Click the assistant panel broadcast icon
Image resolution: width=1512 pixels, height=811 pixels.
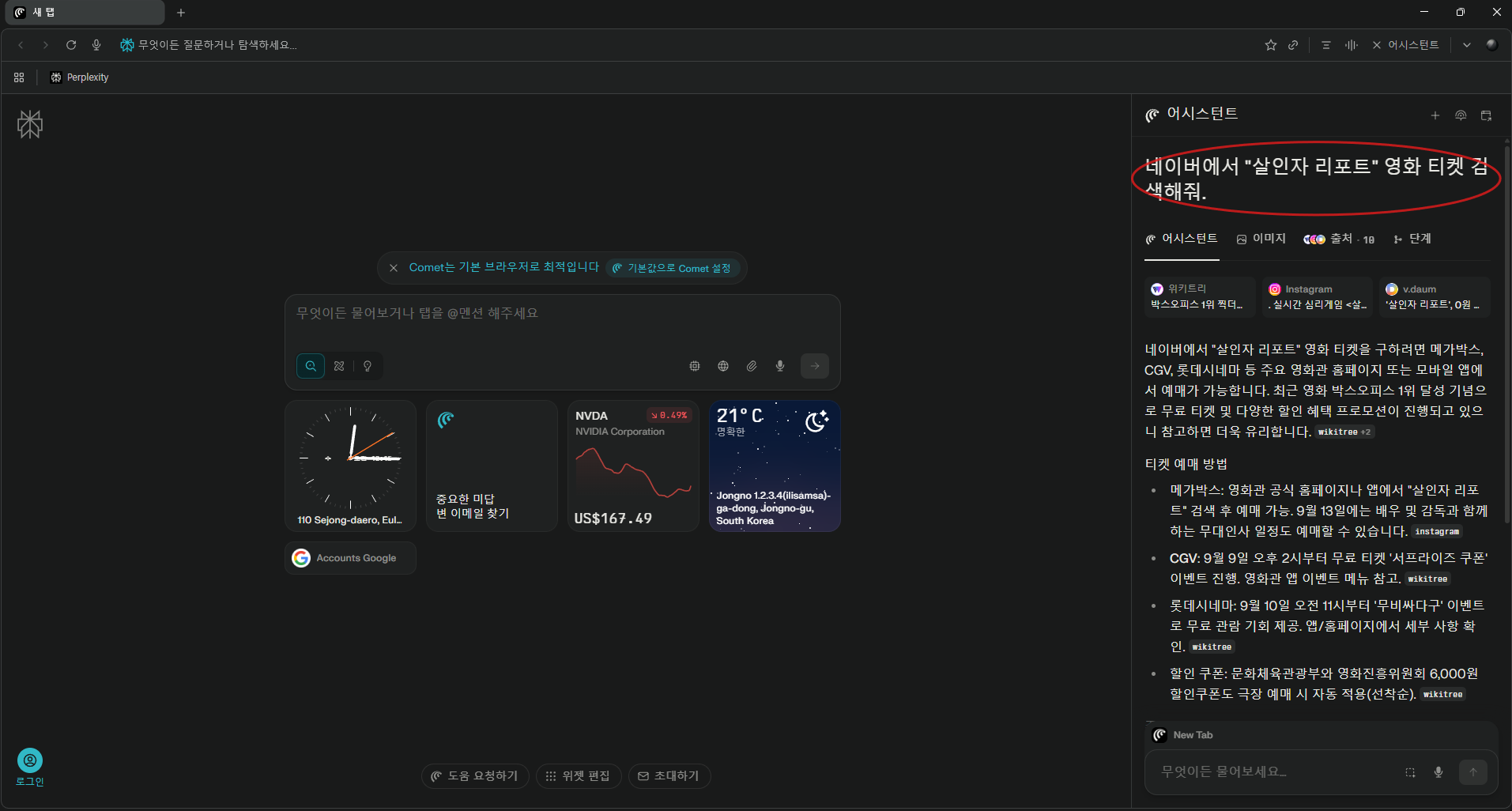[1461, 115]
